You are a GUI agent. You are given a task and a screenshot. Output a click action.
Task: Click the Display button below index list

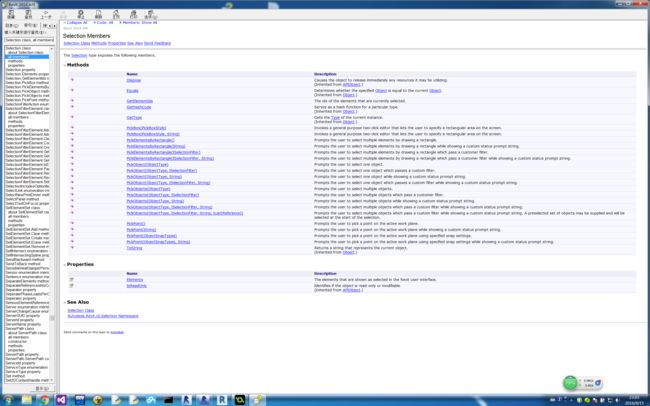(x=42, y=389)
